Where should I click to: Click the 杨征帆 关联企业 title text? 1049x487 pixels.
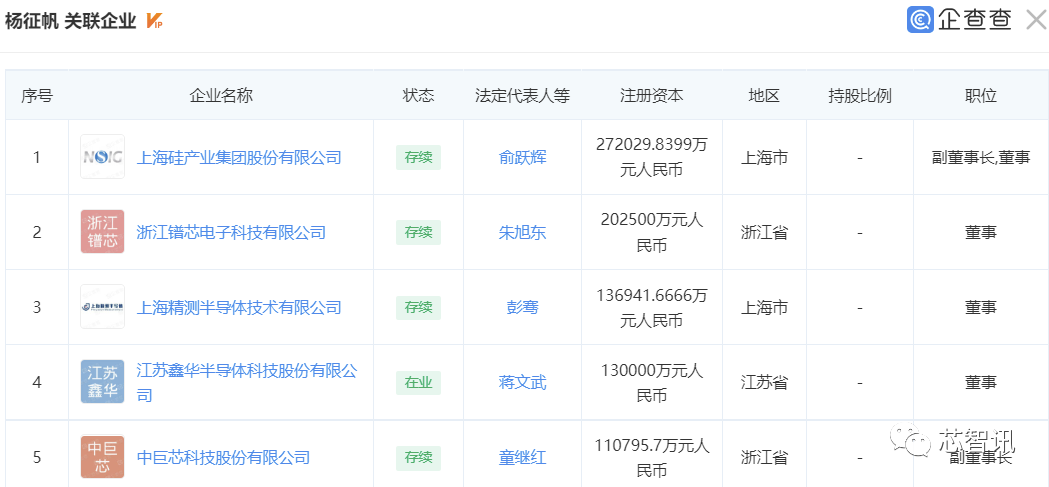[70, 21]
